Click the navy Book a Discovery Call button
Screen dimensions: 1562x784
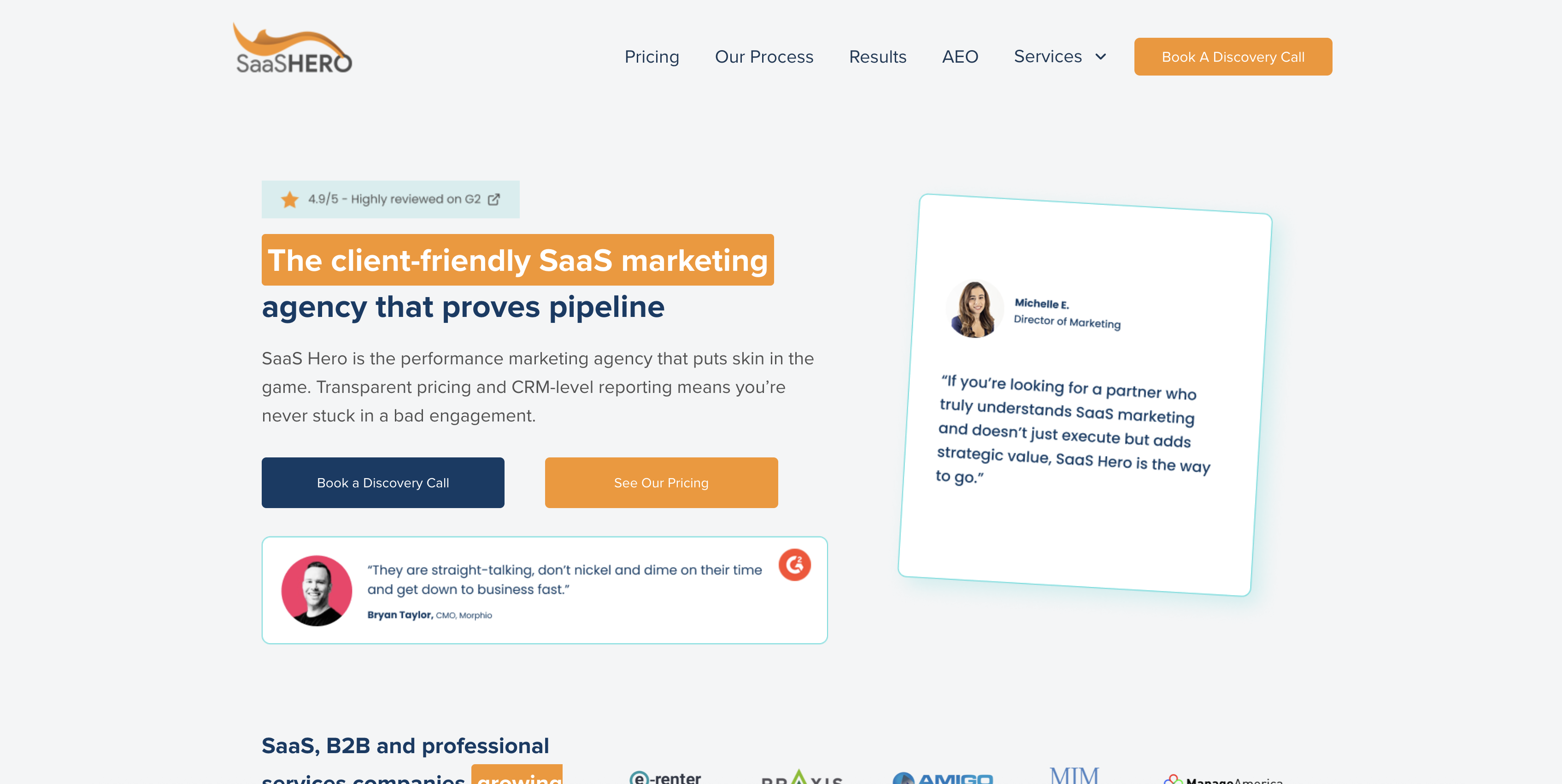382,483
